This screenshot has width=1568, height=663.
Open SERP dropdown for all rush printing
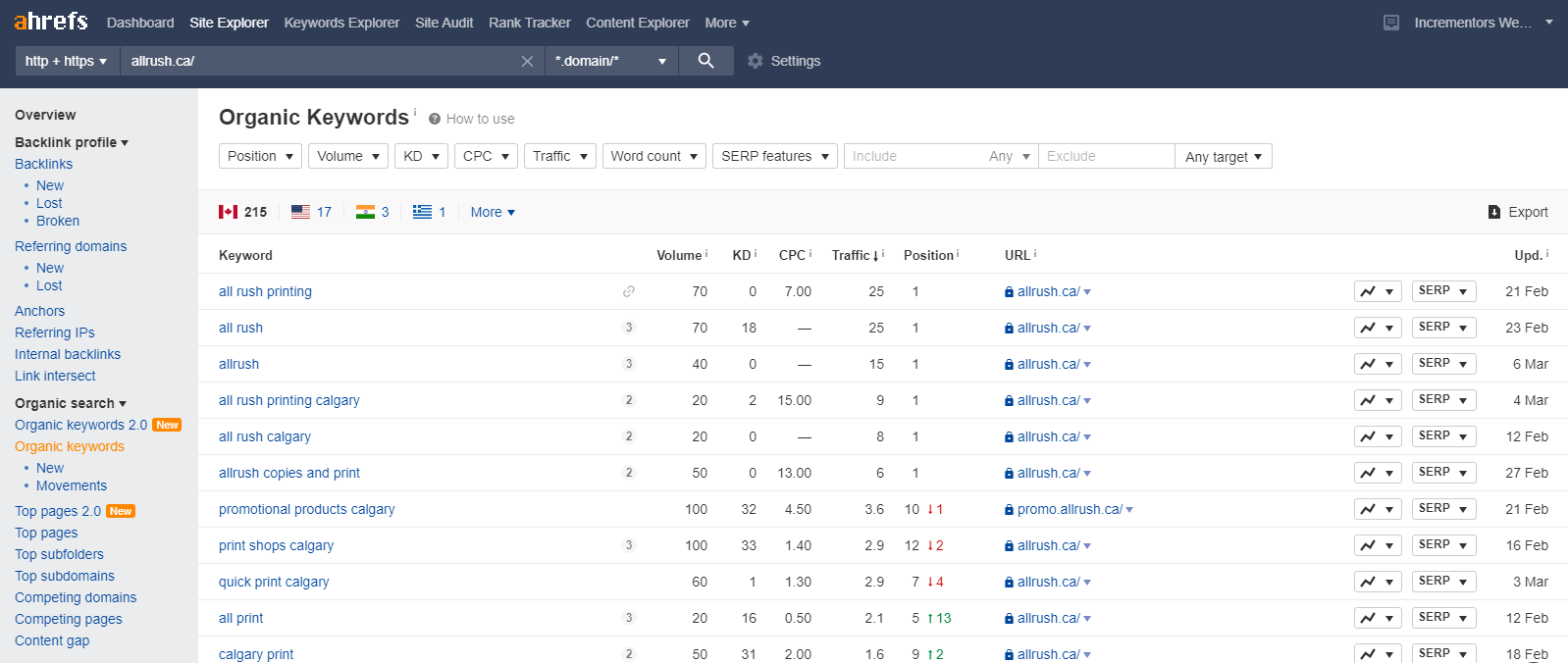1443,291
